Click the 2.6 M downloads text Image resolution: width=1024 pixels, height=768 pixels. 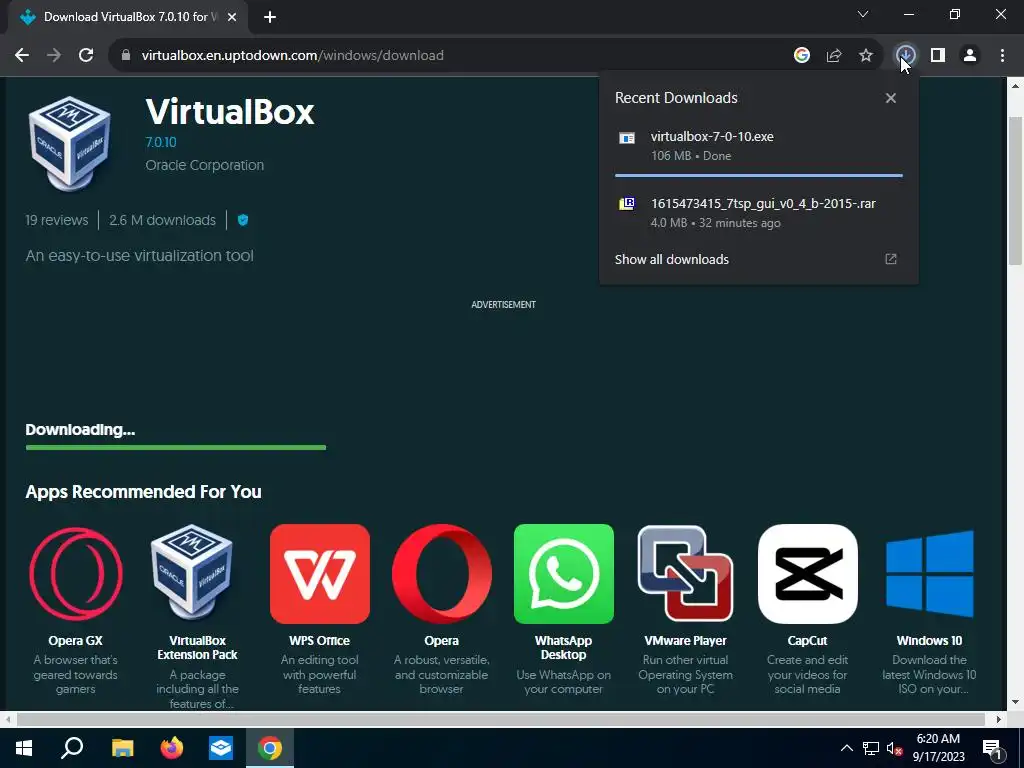[x=162, y=220]
